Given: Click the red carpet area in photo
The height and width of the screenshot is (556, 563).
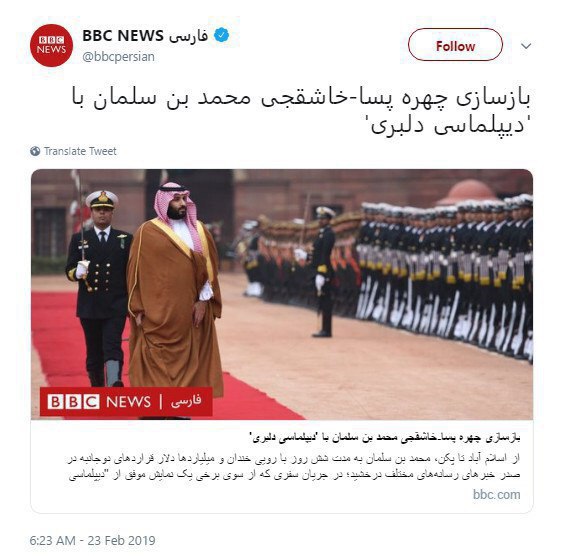Looking at the screenshot, I should [151, 359].
